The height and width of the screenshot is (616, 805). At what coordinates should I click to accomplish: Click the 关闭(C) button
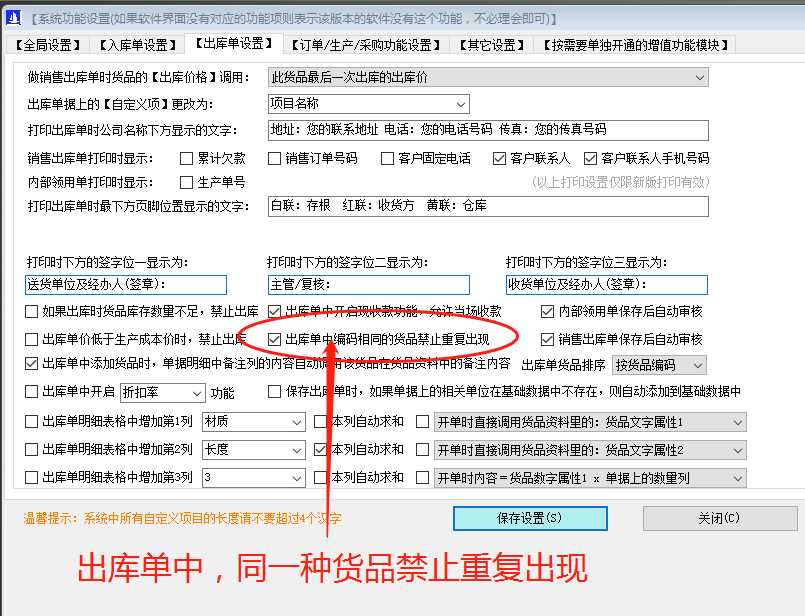click(x=719, y=518)
